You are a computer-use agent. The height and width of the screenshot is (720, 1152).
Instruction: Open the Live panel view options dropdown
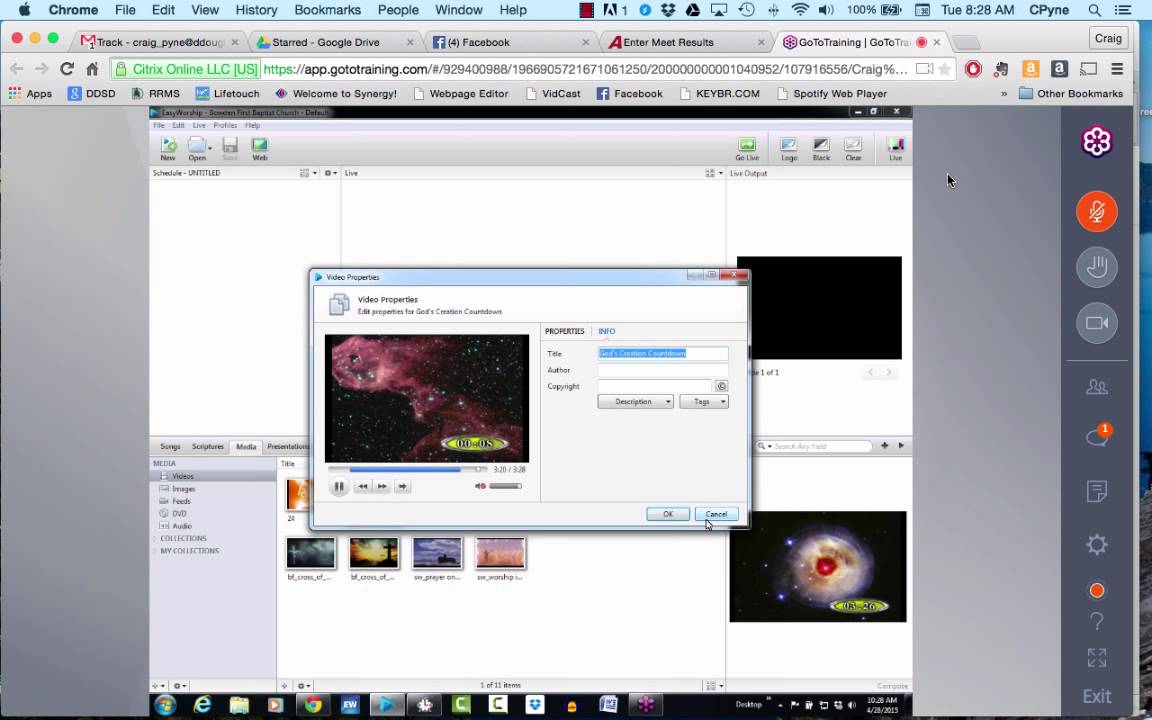click(713, 173)
